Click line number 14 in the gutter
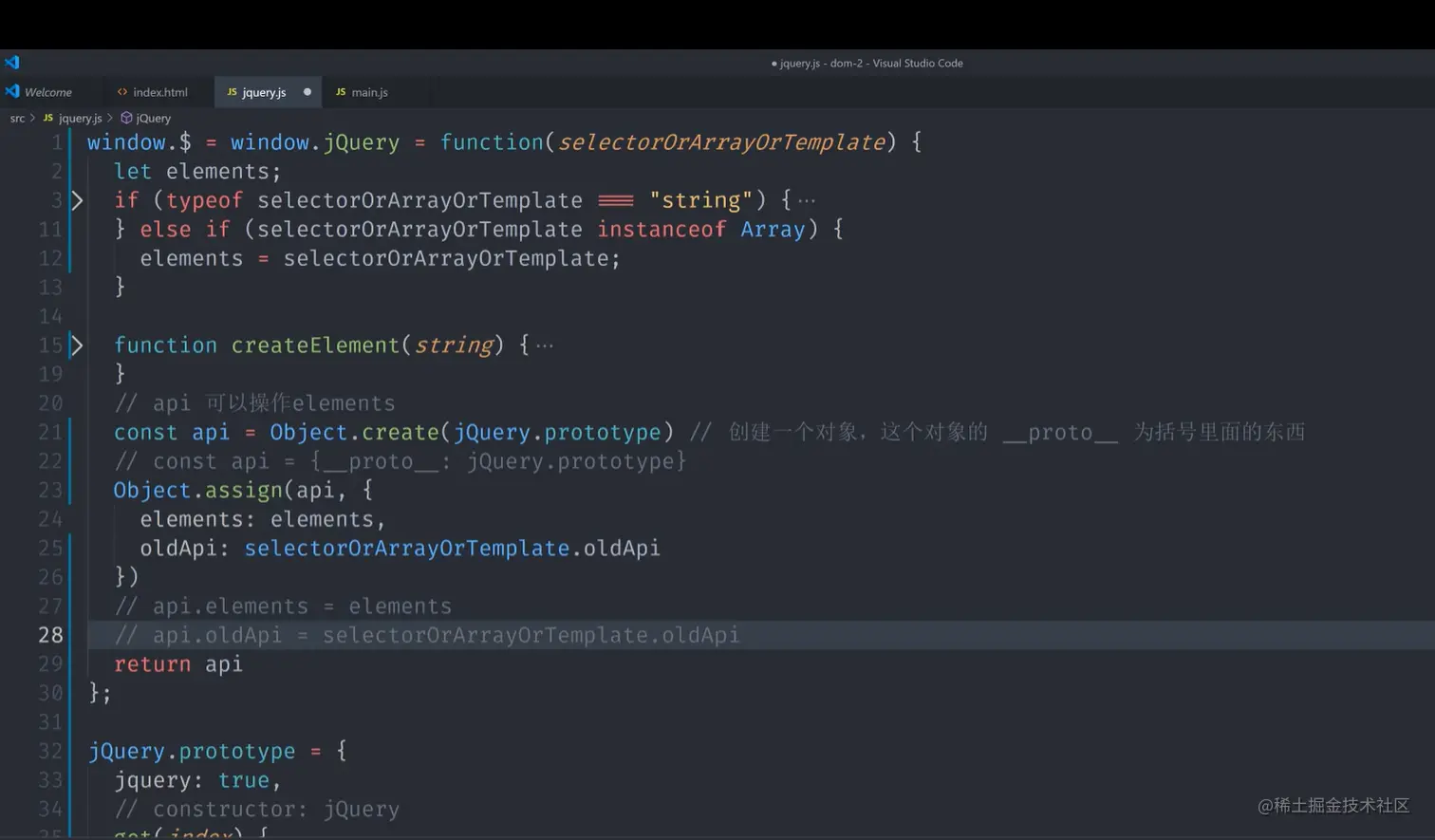Viewport: 1435px width, 840px height. (50, 316)
